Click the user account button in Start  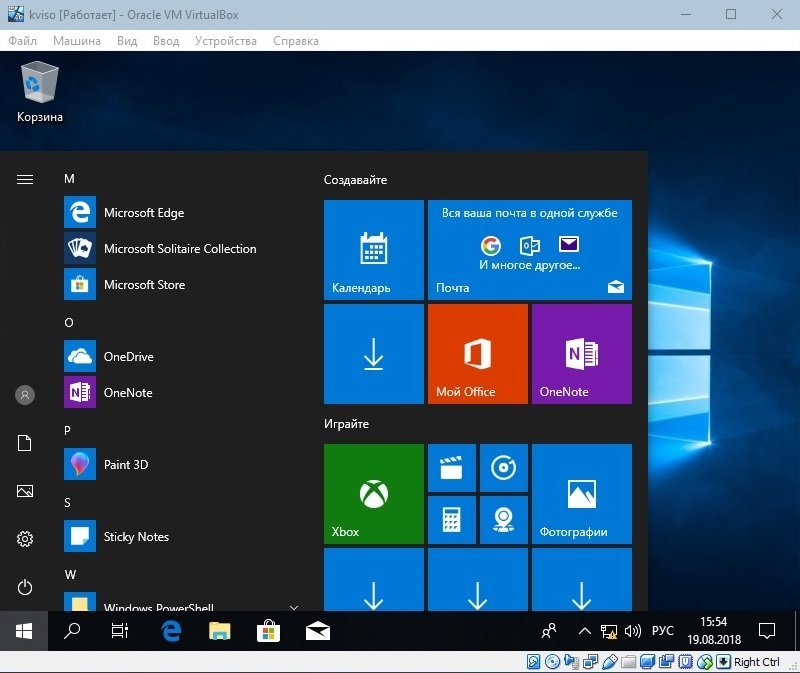[24, 394]
